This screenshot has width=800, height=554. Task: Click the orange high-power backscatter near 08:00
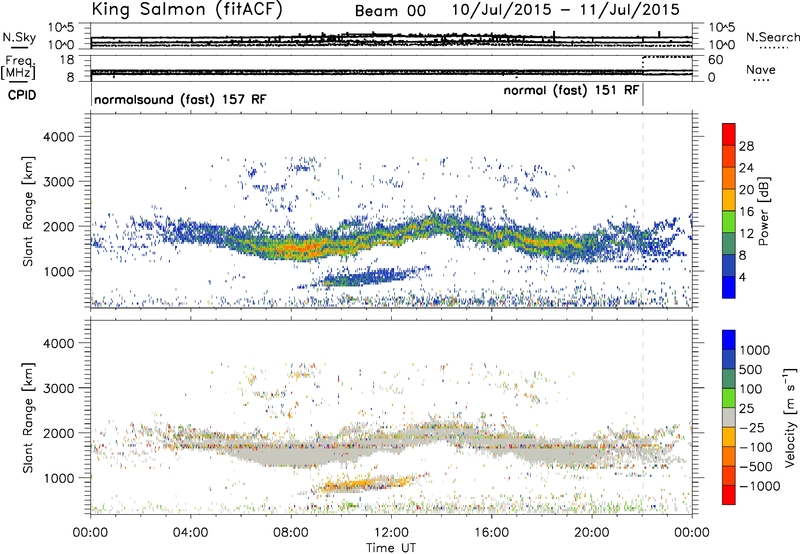pyautogui.click(x=298, y=249)
